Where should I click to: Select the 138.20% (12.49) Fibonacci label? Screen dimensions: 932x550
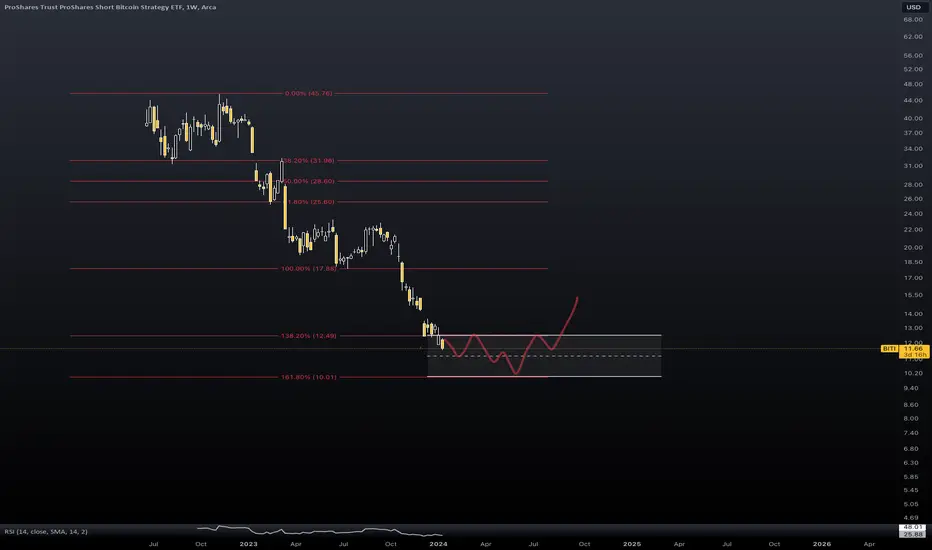[308, 336]
